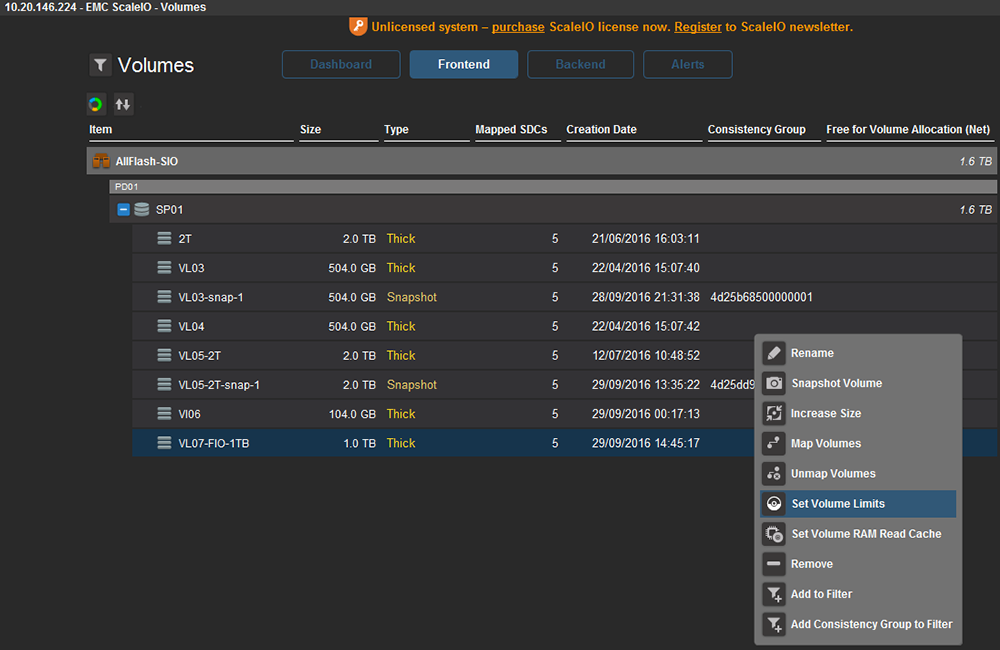Click the minus icon next to Remove
1000x650 pixels.
click(774, 564)
